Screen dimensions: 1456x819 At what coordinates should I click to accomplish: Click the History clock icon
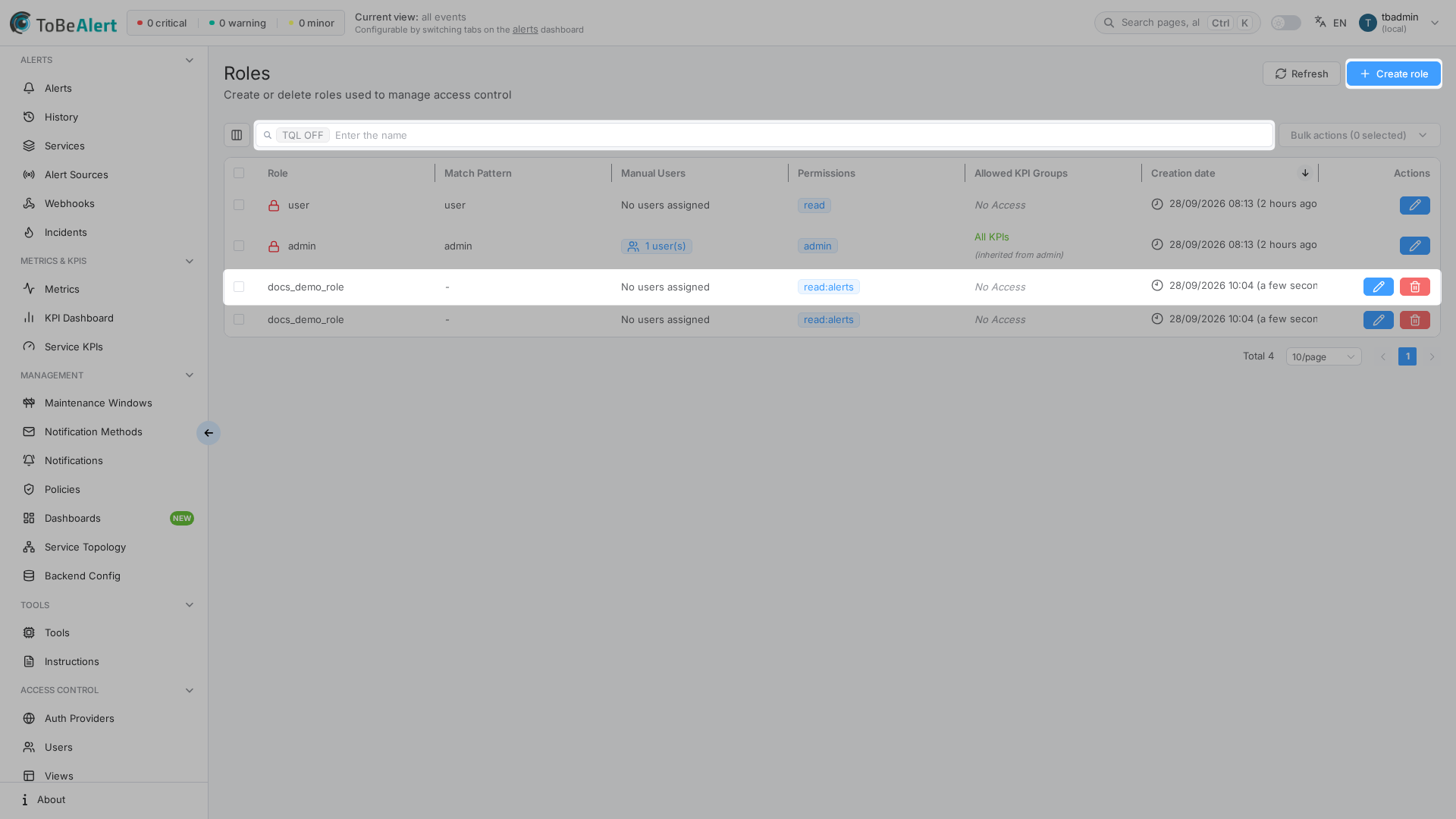[29, 117]
